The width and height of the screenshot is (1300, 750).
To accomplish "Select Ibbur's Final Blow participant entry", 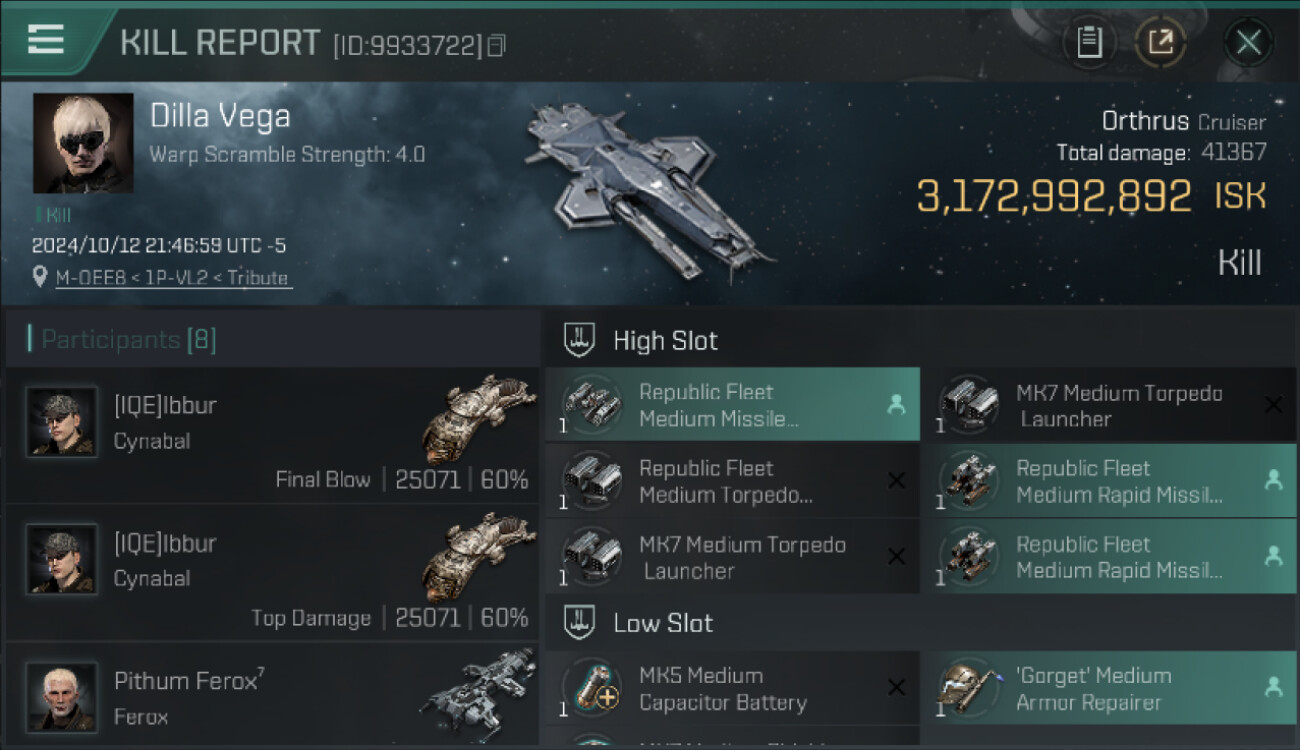I will point(272,436).
